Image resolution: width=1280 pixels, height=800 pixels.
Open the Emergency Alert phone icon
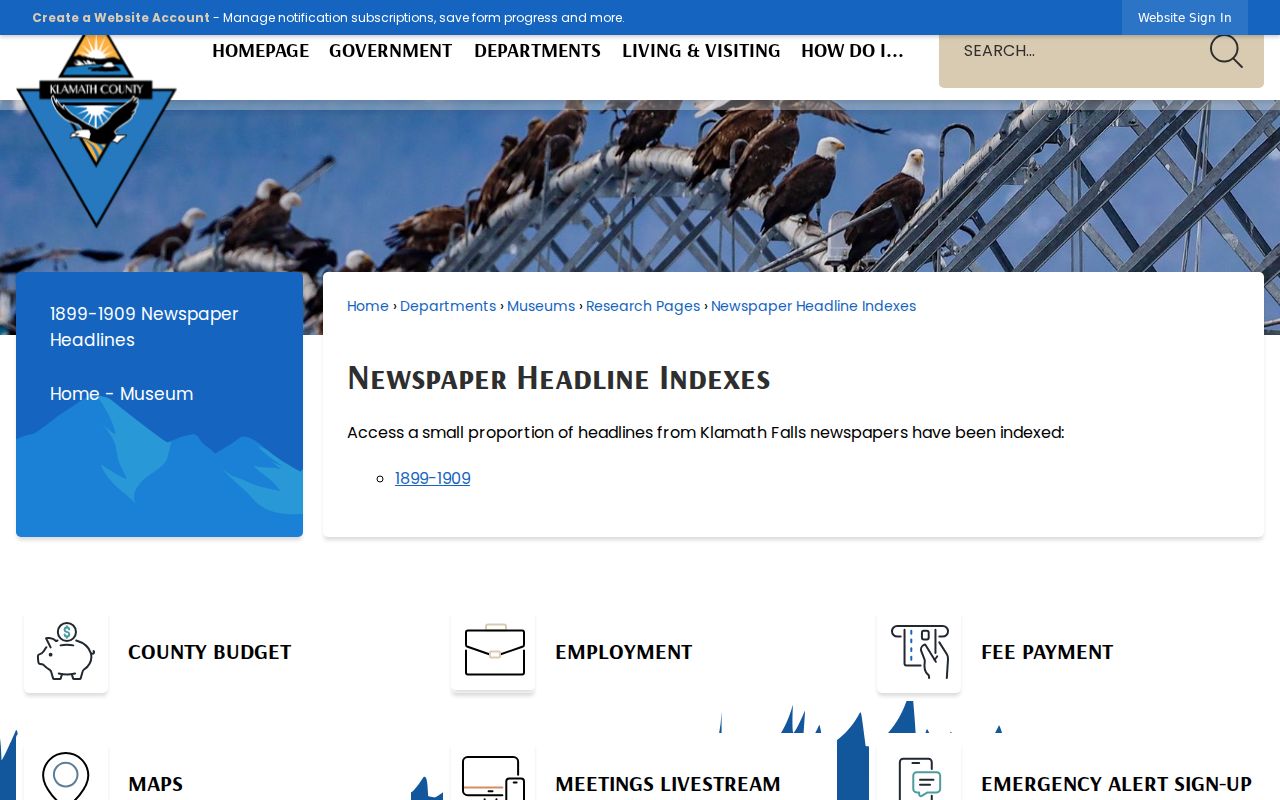(x=919, y=778)
